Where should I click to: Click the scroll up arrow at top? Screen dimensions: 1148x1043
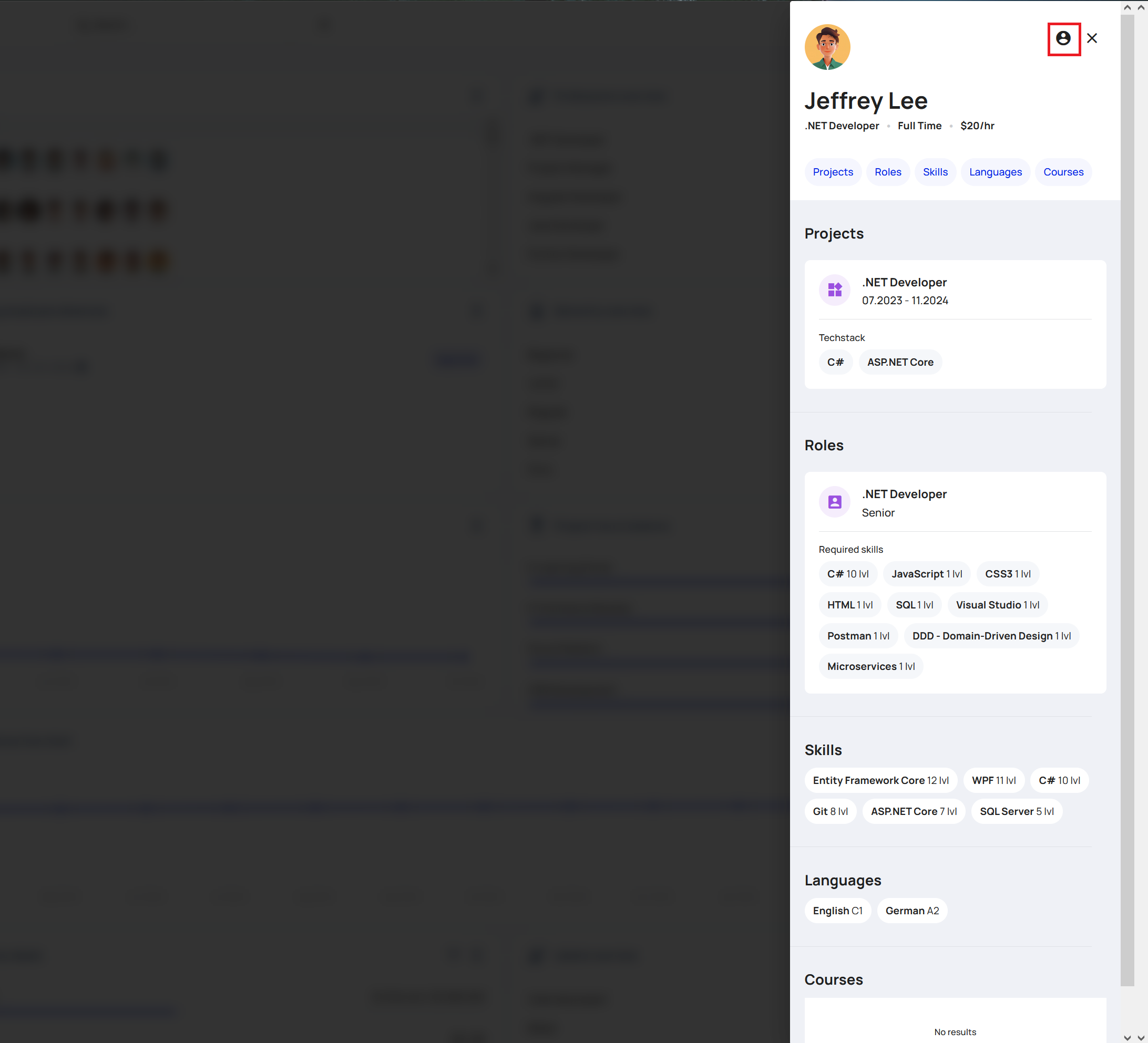(1127, 7)
